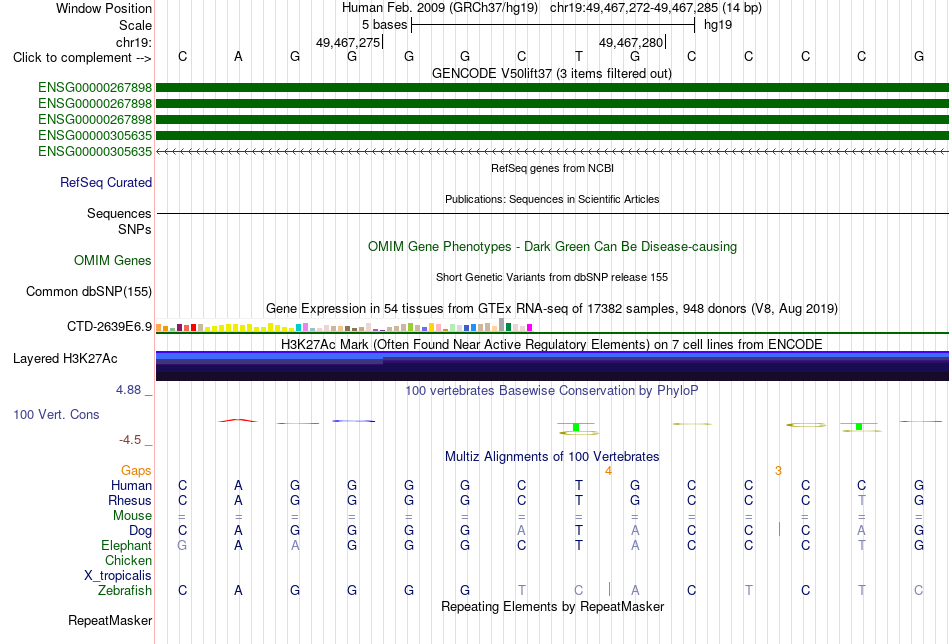The width and height of the screenshot is (950, 644).
Task: Open the GENCODE V50lift37 track title
Action: pos(551,73)
